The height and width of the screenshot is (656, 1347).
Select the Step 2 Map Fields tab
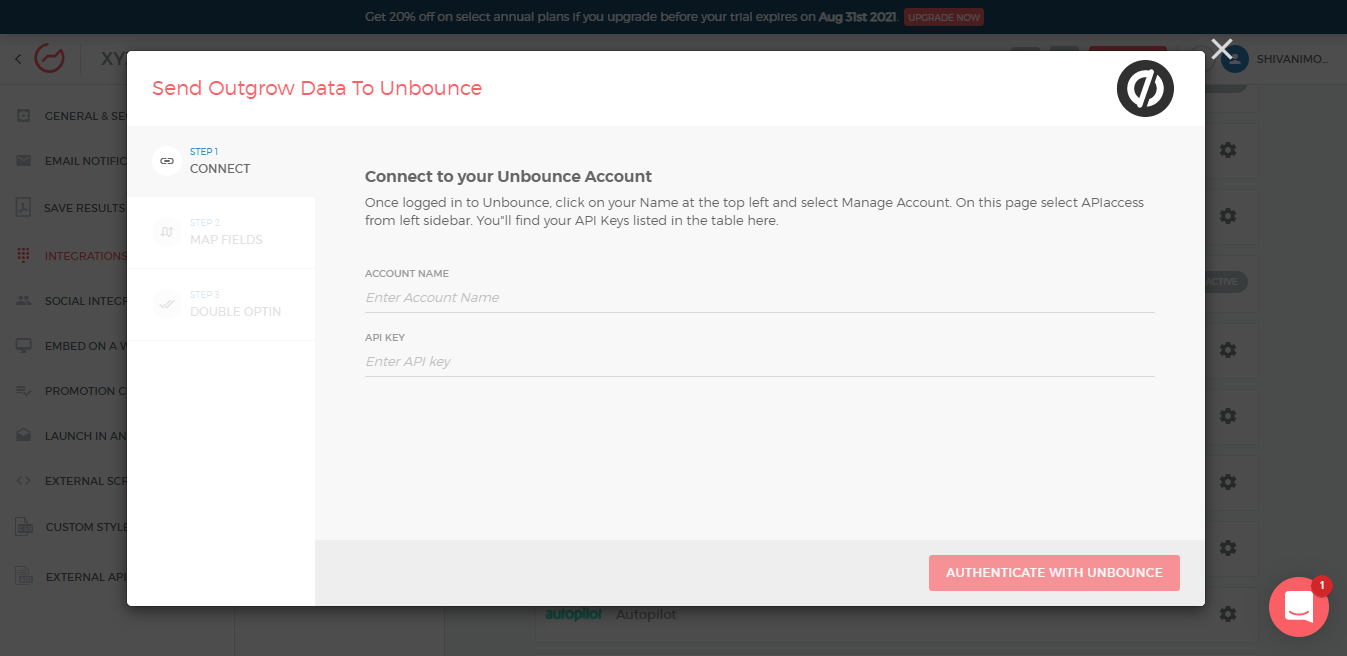221,233
